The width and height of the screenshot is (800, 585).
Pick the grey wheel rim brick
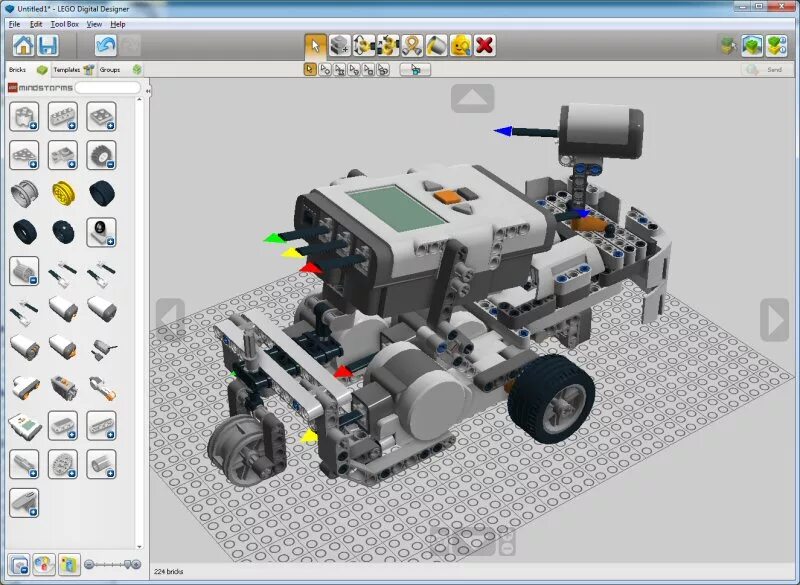click(24, 193)
